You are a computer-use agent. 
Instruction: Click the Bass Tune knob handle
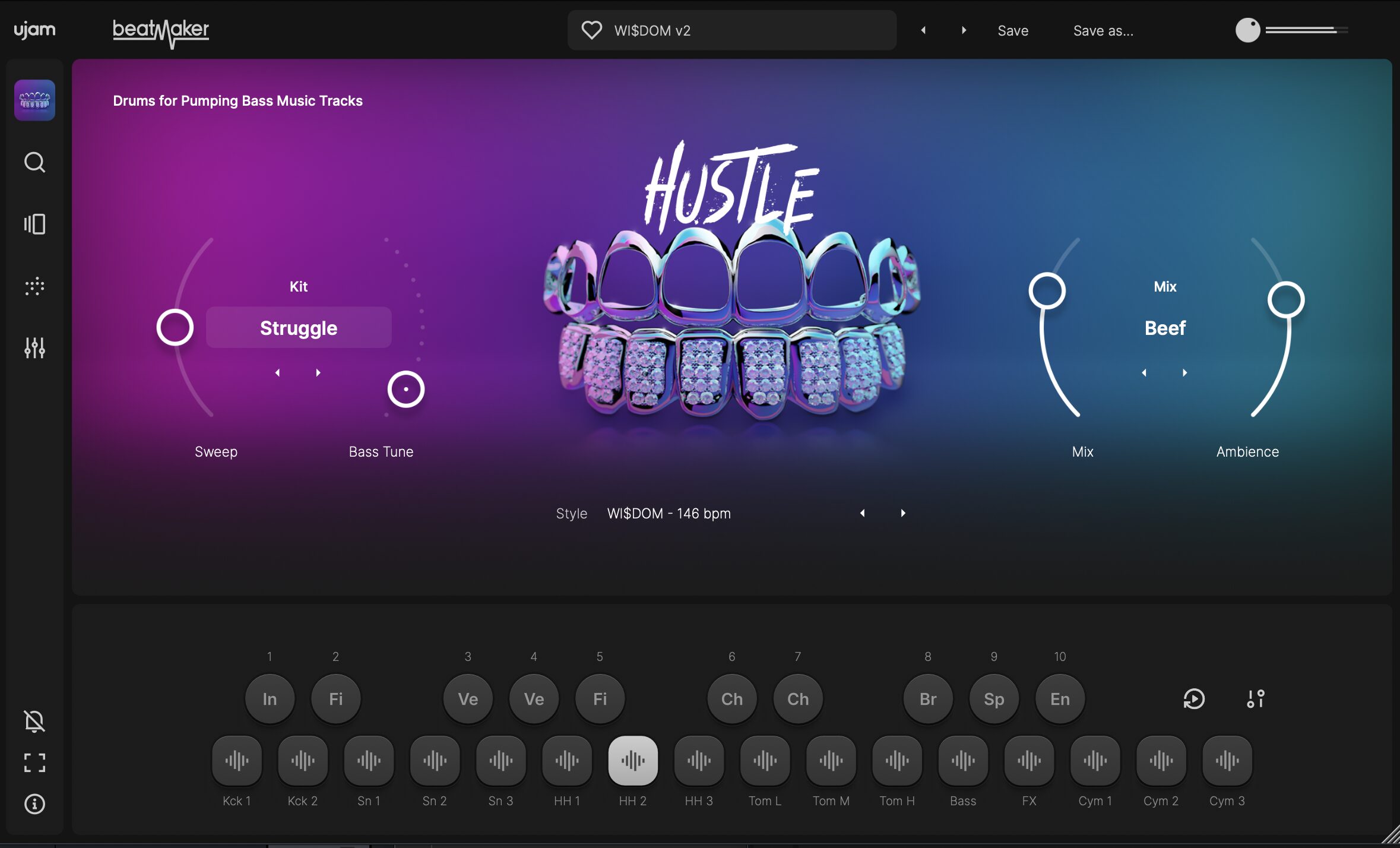tap(406, 390)
